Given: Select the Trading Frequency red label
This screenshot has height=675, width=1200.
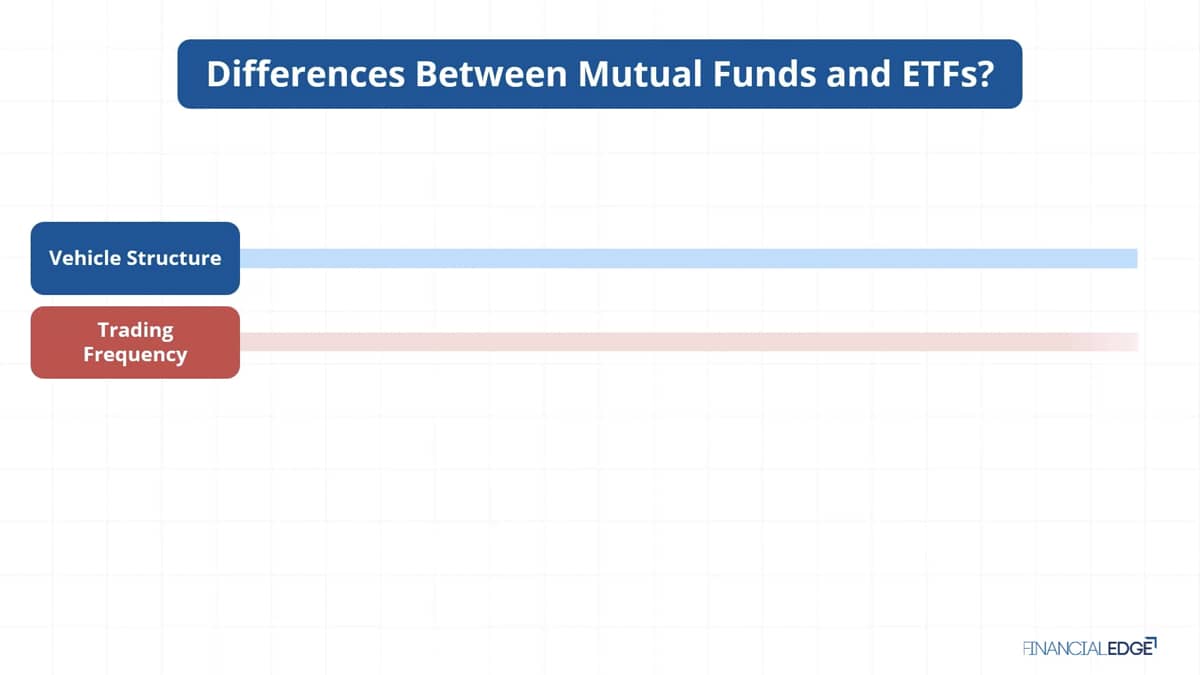Looking at the screenshot, I should tap(135, 342).
